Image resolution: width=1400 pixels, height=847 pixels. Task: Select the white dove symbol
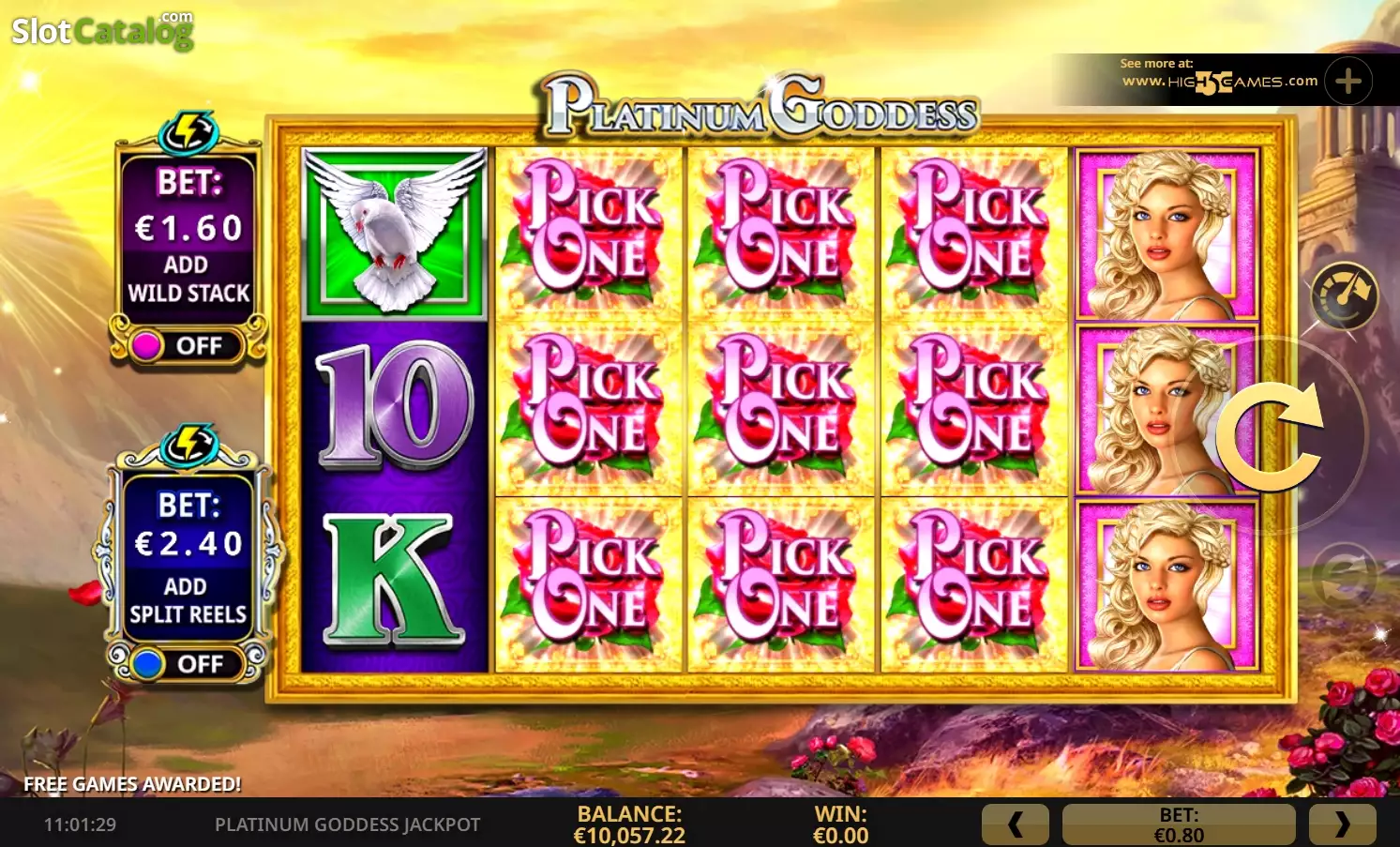click(x=394, y=233)
